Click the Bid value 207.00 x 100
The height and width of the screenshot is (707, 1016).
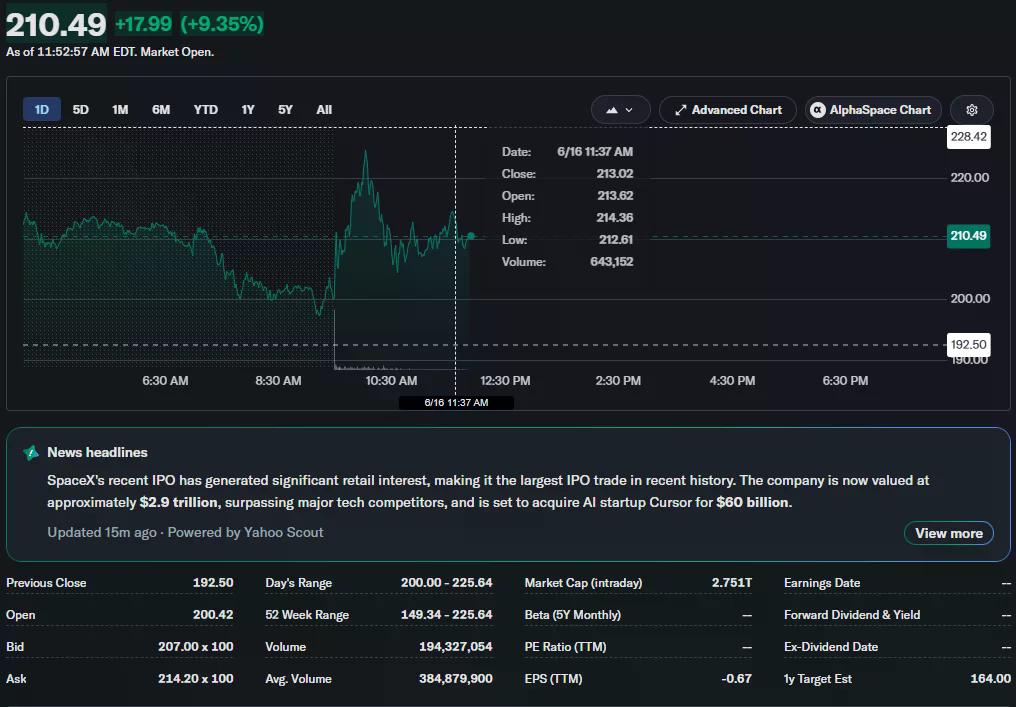tap(196, 647)
